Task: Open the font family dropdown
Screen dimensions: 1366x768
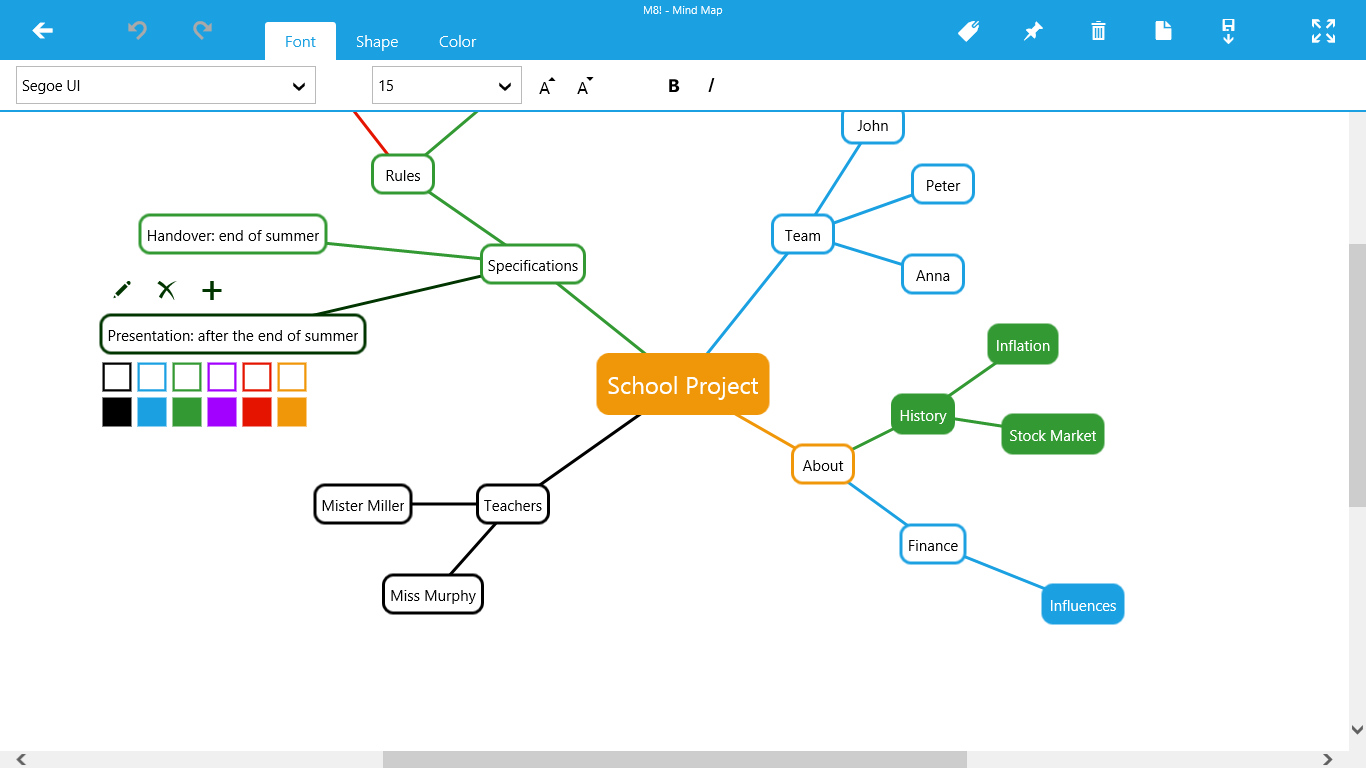Action: [x=165, y=85]
